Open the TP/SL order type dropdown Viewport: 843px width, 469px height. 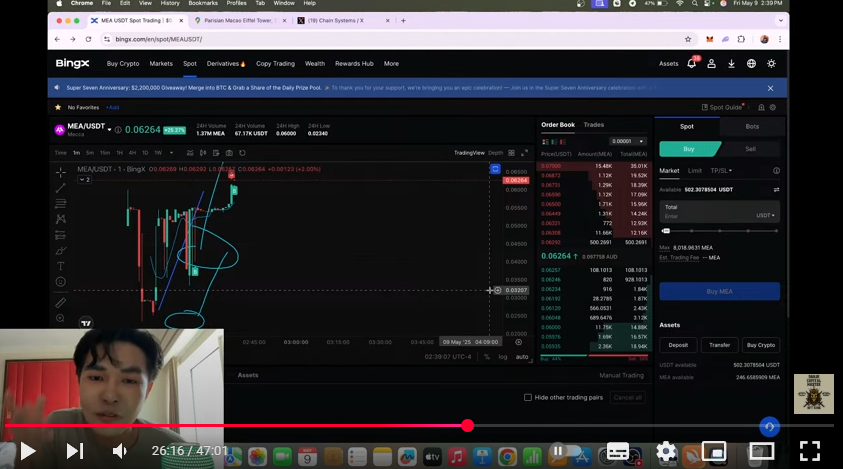[x=721, y=170]
